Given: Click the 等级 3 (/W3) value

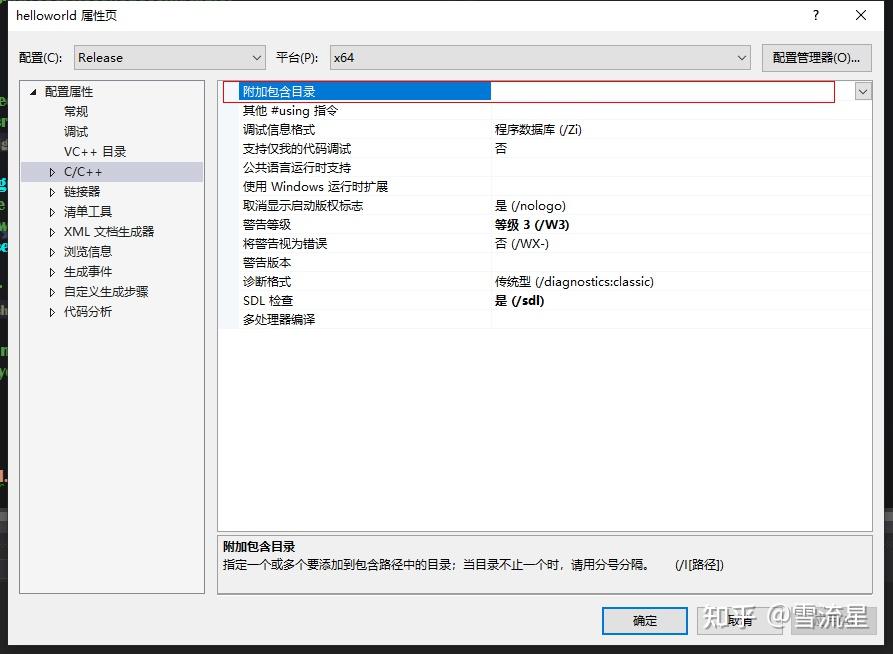Looking at the screenshot, I should point(532,224).
